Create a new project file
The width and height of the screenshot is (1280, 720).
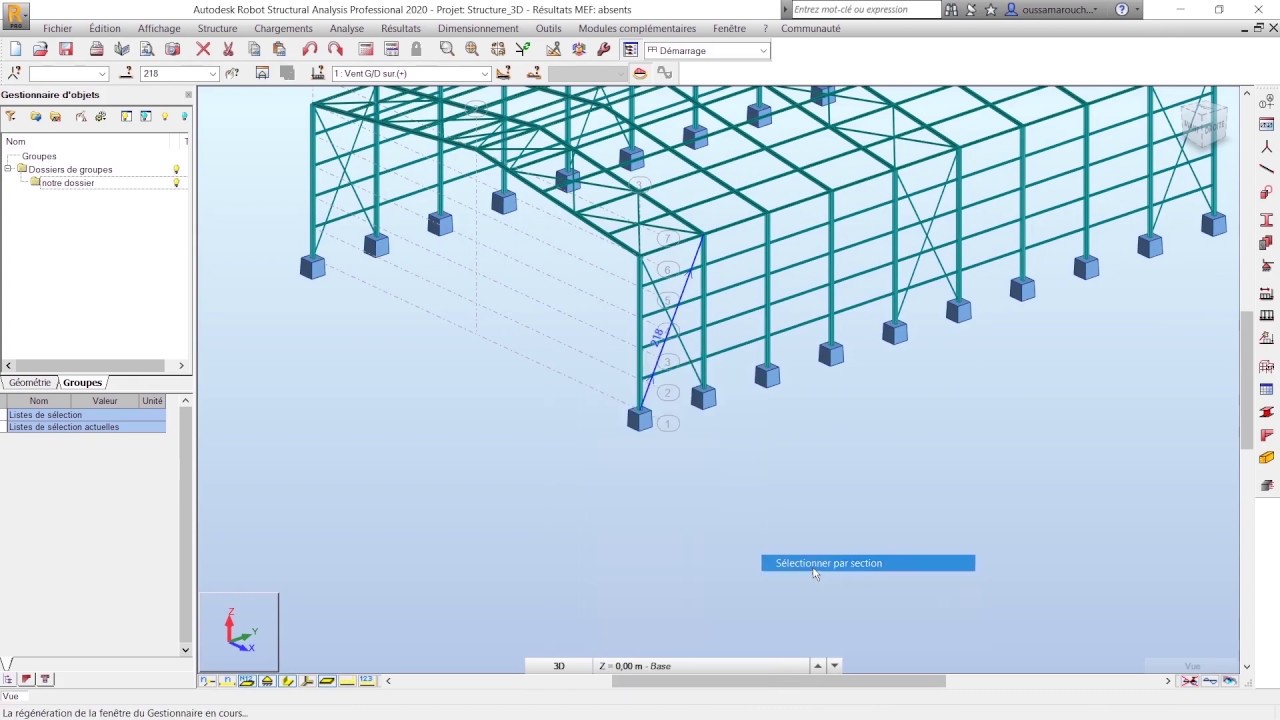click(15, 50)
